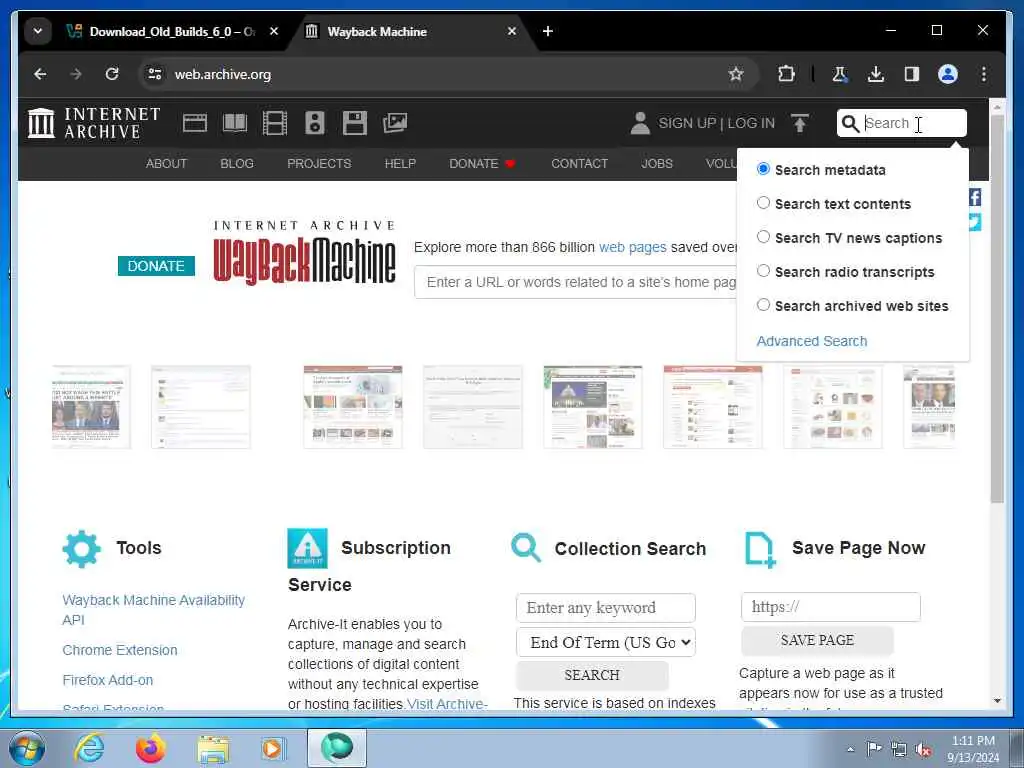Image resolution: width=1024 pixels, height=768 pixels.
Task: Click the user avatar icon beside Sign Up
Action: point(640,123)
